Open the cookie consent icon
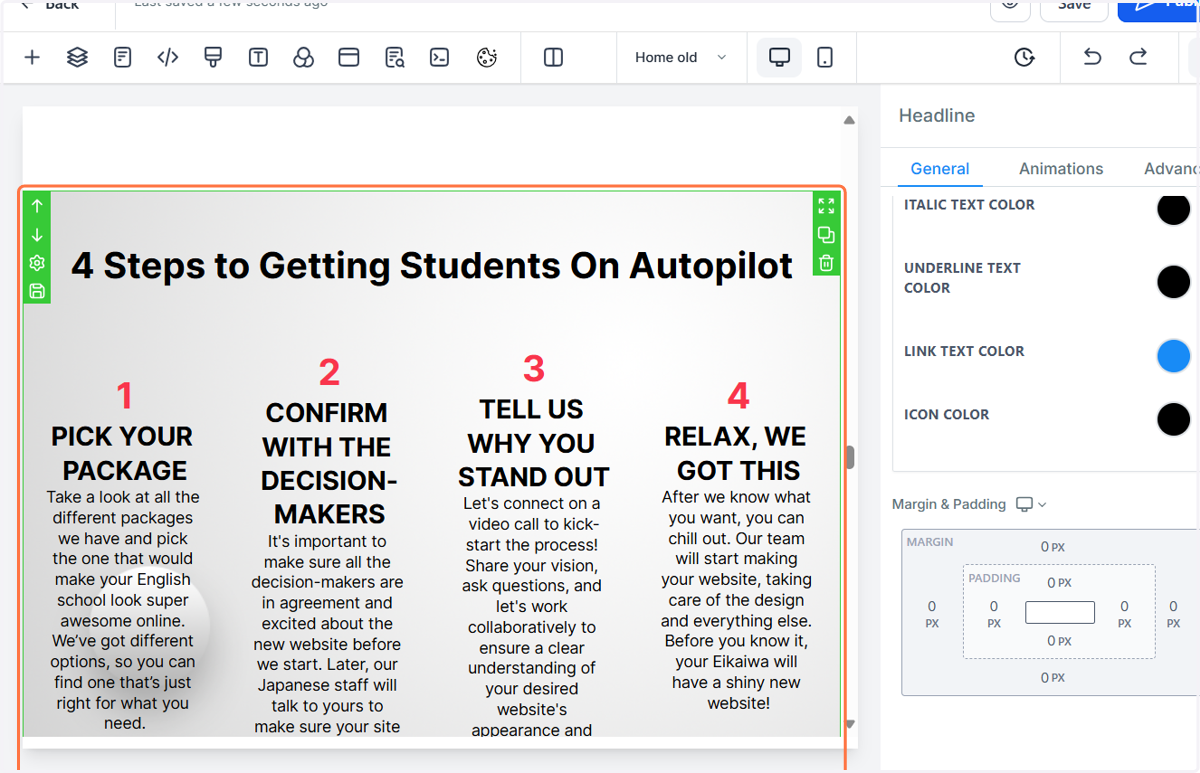 tap(487, 57)
